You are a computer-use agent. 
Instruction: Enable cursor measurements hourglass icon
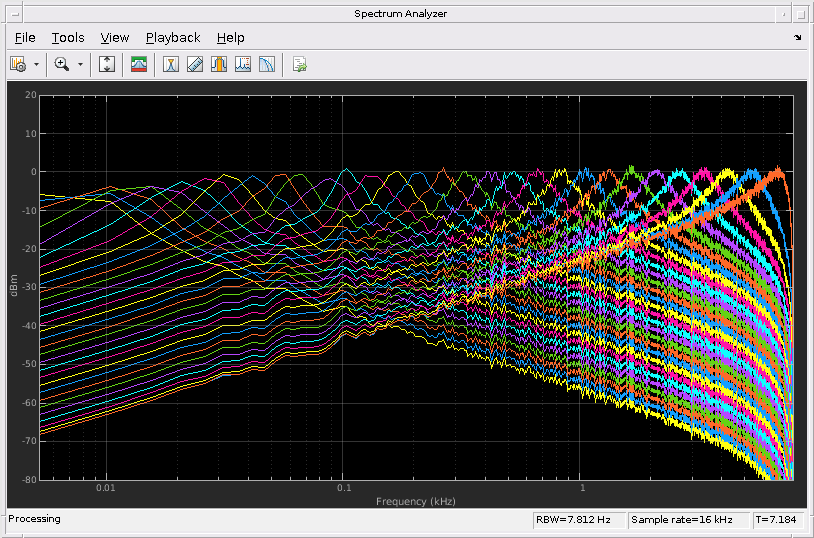(x=171, y=64)
